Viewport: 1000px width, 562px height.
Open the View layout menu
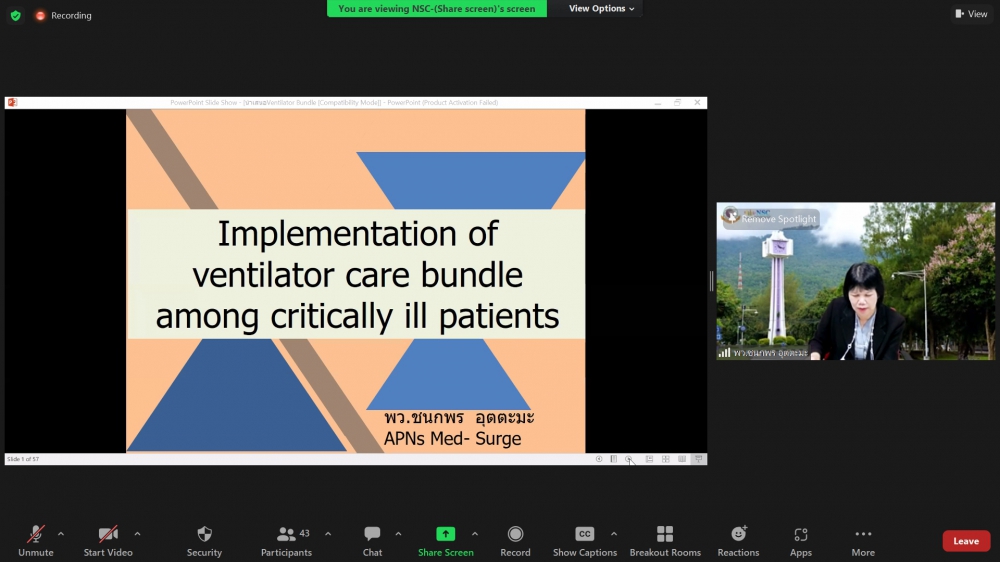(x=971, y=14)
